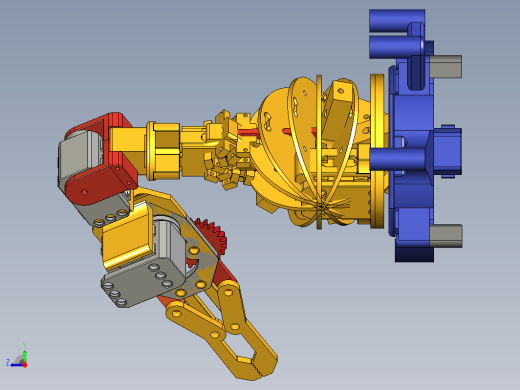This screenshot has height=390, width=520.
Task: Pick the lower gray peg on blue base
Action: [x=446, y=236]
